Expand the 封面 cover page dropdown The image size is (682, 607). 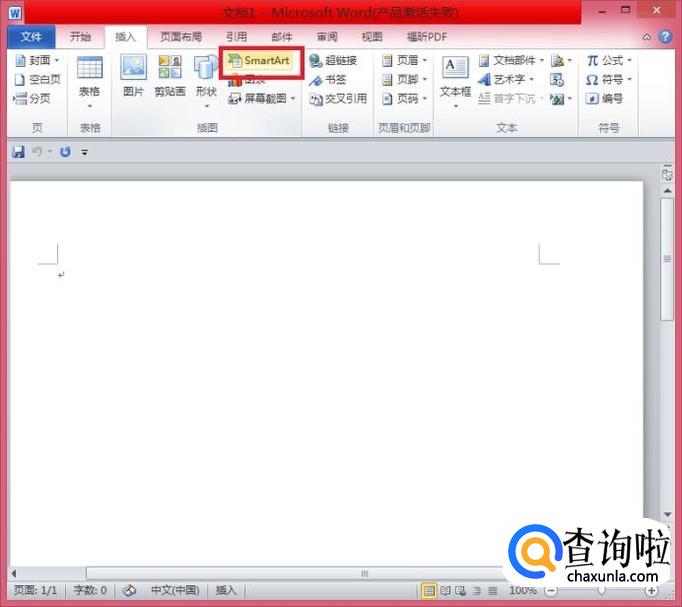pyautogui.click(x=57, y=60)
